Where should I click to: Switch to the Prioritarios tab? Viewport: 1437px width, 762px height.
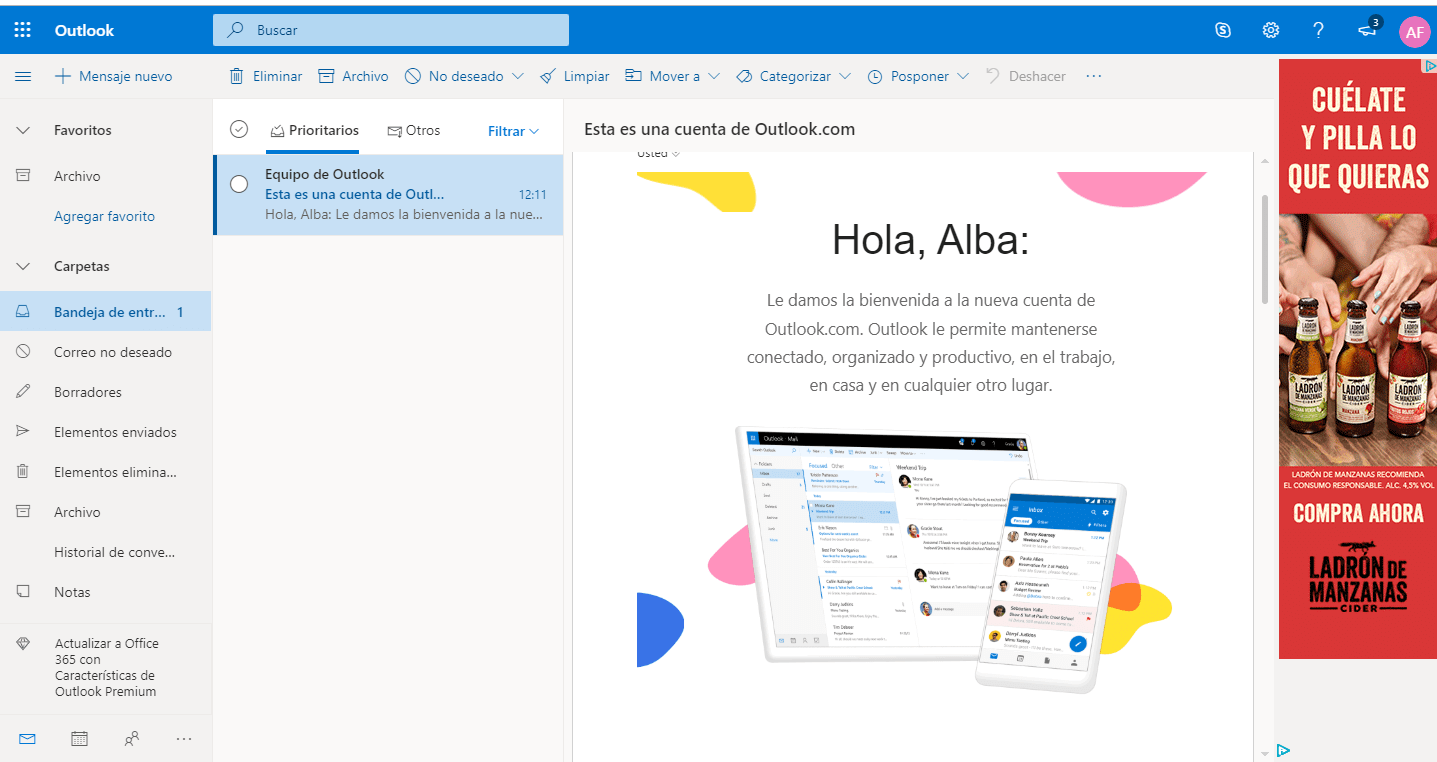[314, 130]
